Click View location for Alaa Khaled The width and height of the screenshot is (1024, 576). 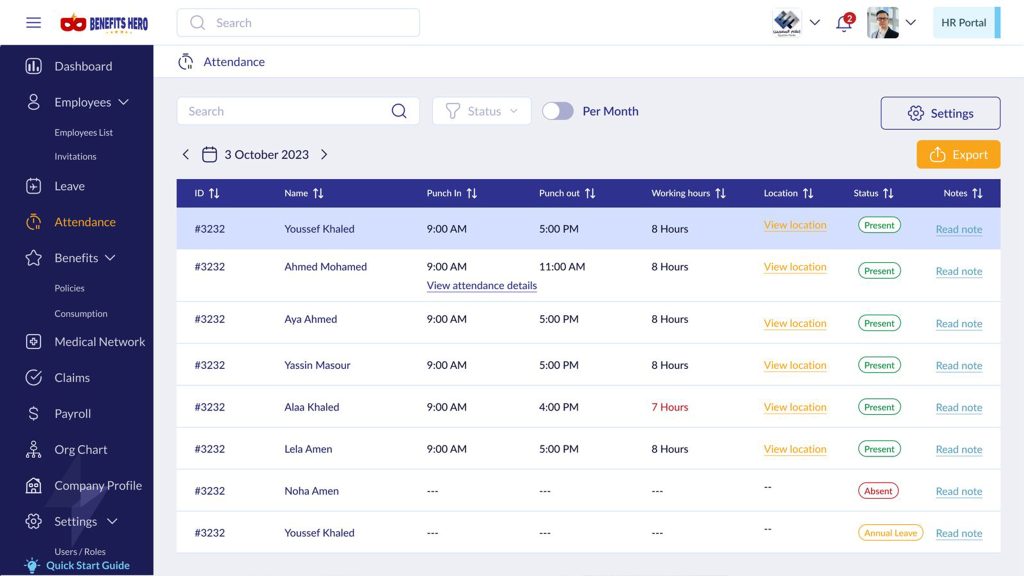(795, 407)
